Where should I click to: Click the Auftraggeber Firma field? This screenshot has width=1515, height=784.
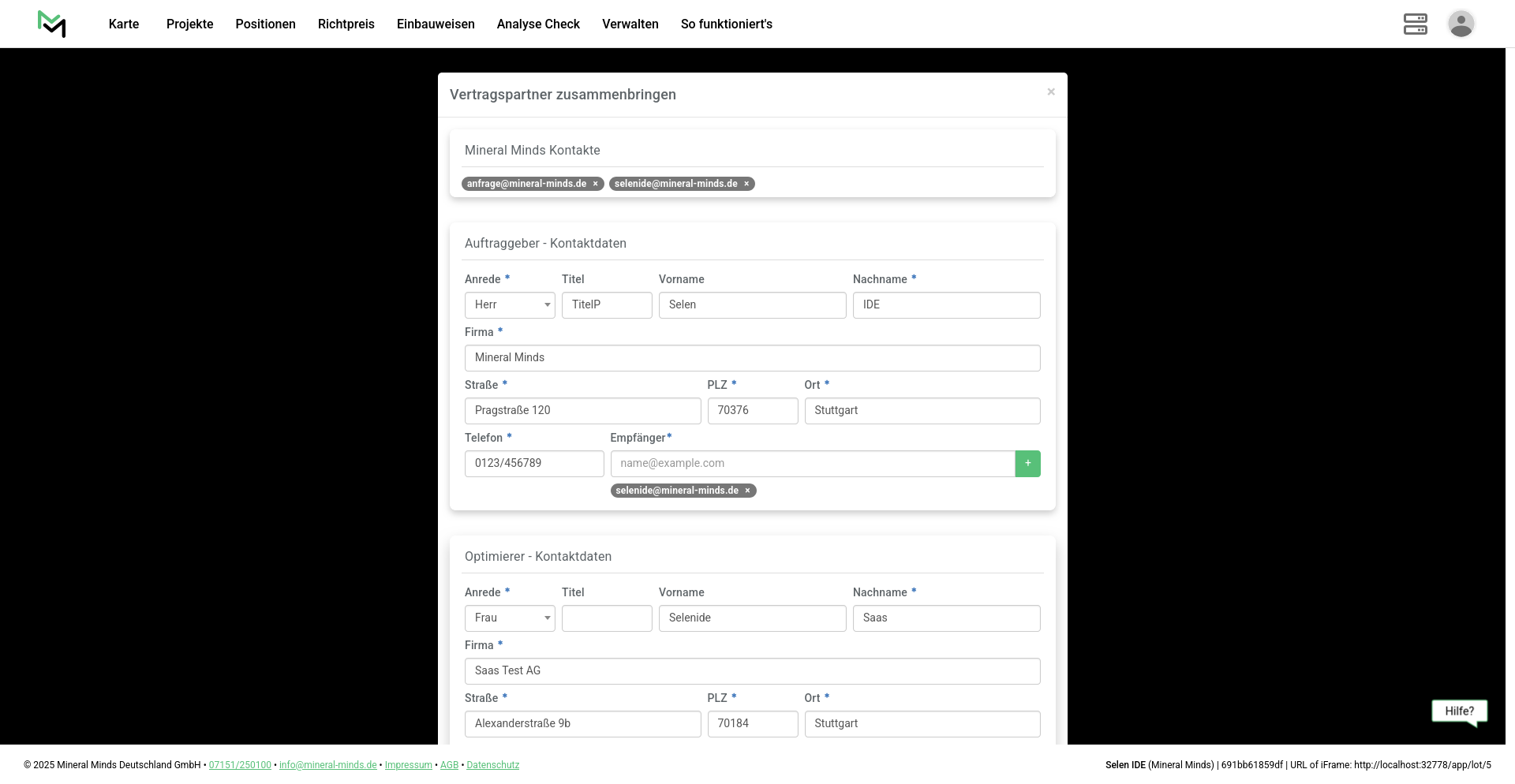tap(752, 358)
